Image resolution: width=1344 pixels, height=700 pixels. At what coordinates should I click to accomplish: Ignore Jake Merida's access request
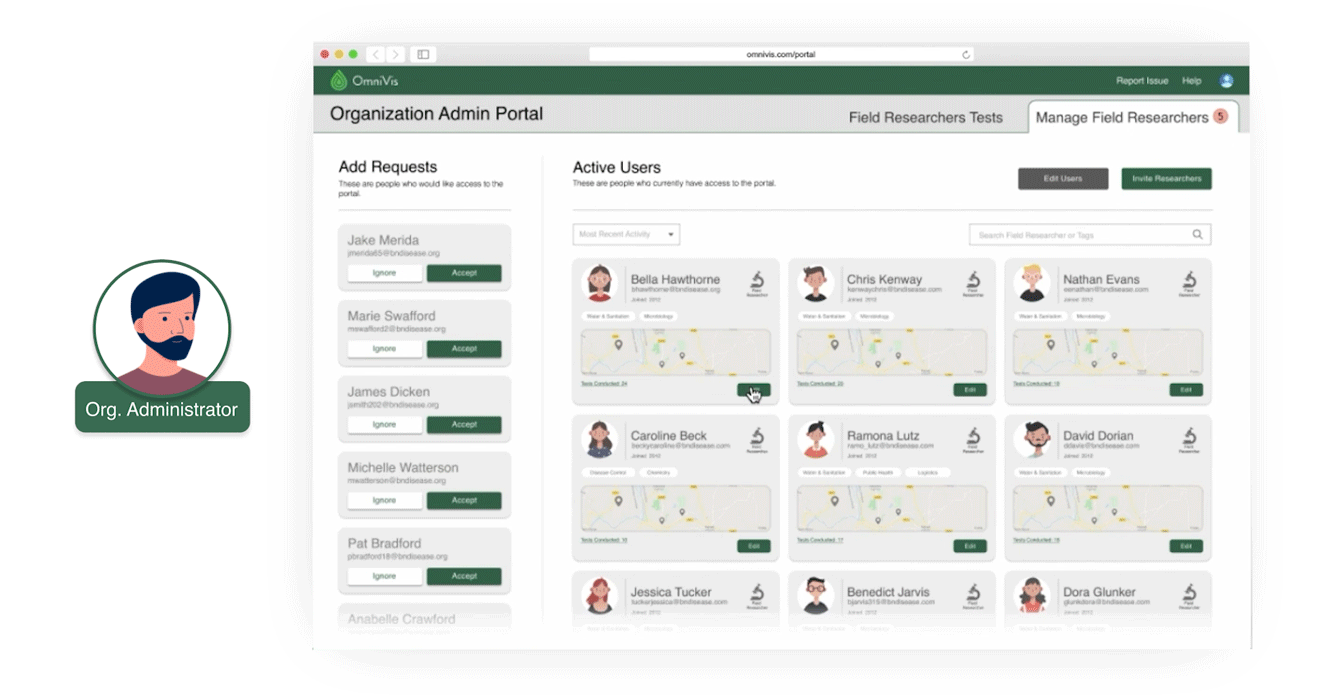click(384, 273)
